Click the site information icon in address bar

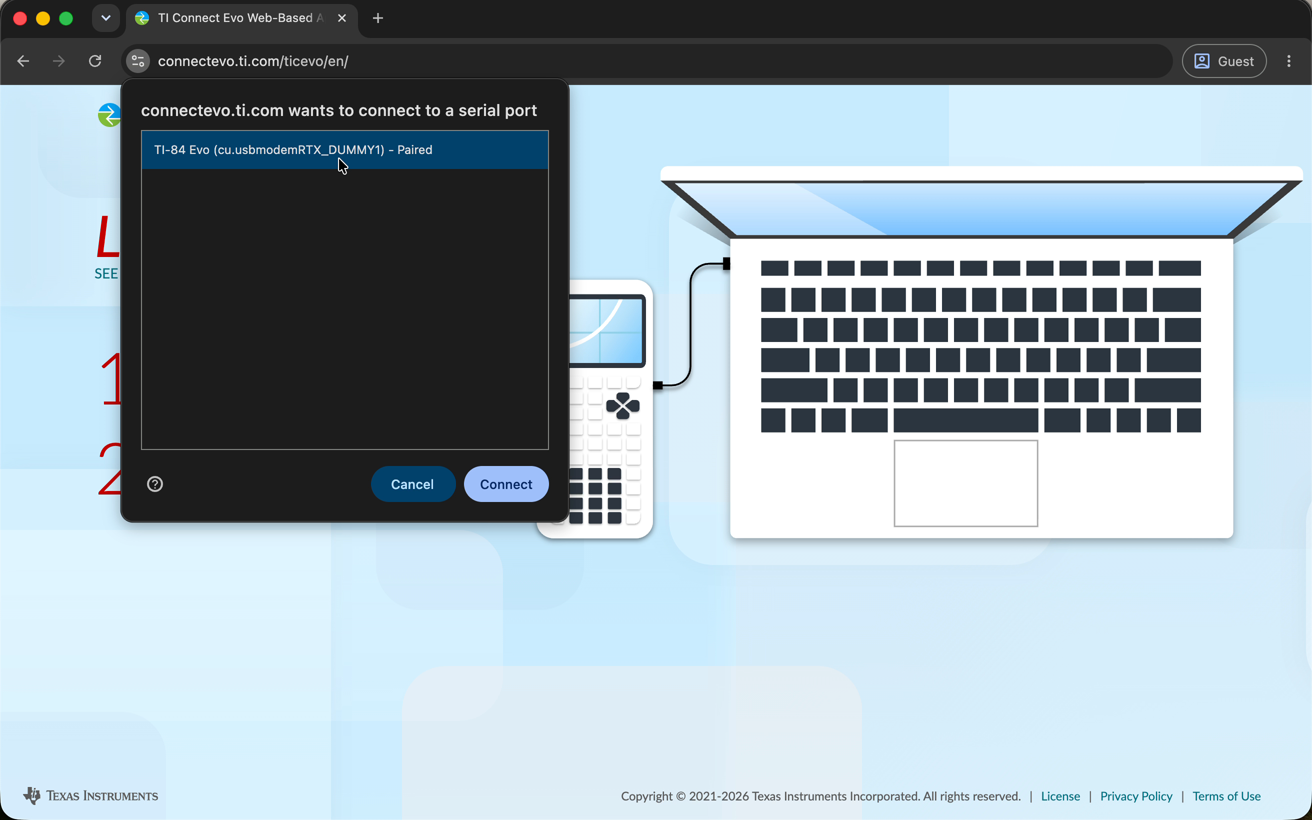pyautogui.click(x=138, y=61)
